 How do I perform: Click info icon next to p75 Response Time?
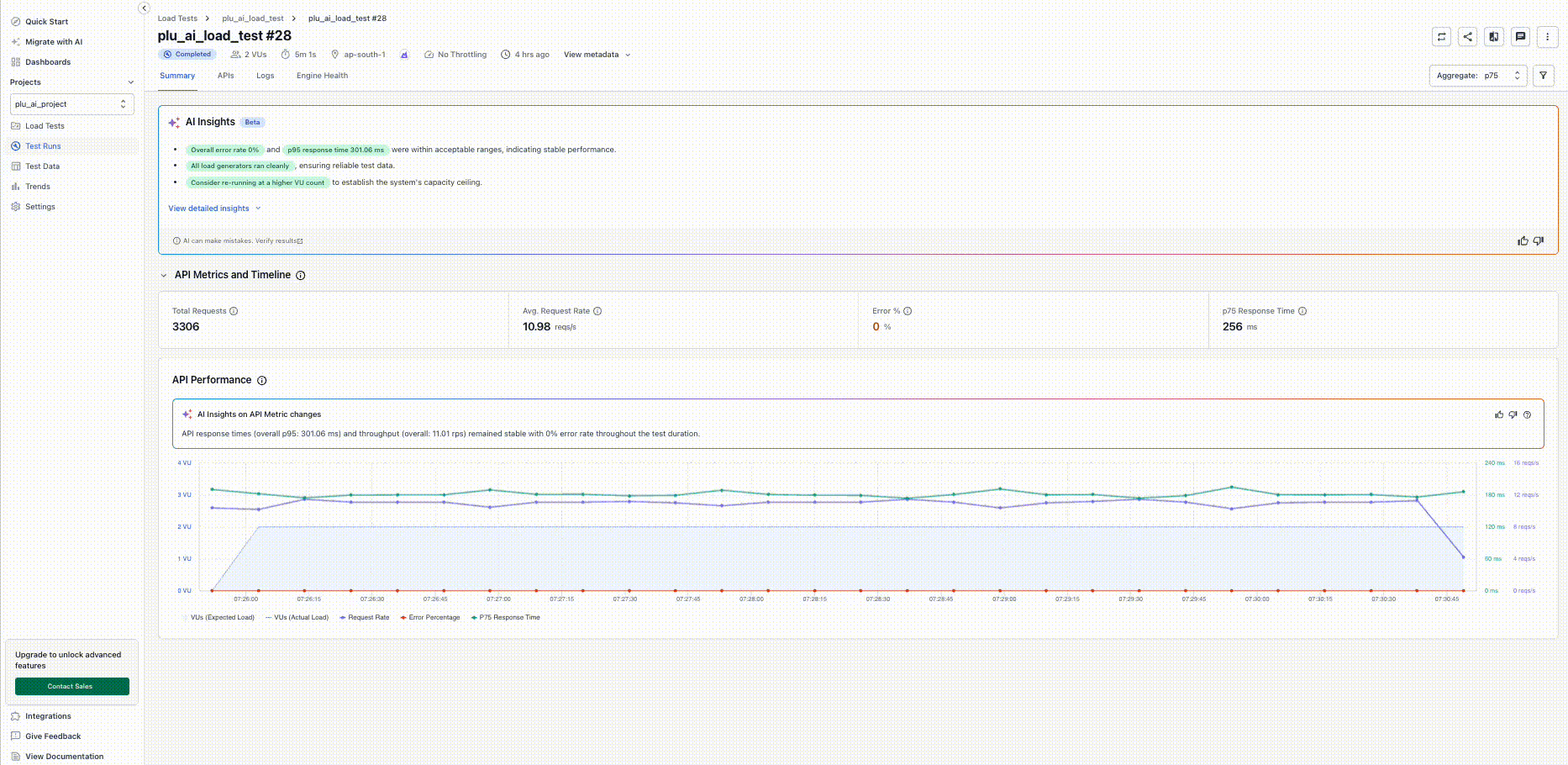tap(1302, 311)
